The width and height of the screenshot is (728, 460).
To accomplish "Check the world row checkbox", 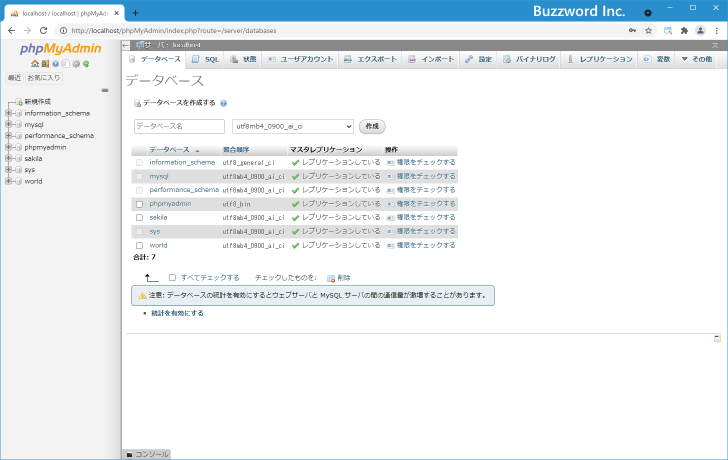I will coord(139,246).
